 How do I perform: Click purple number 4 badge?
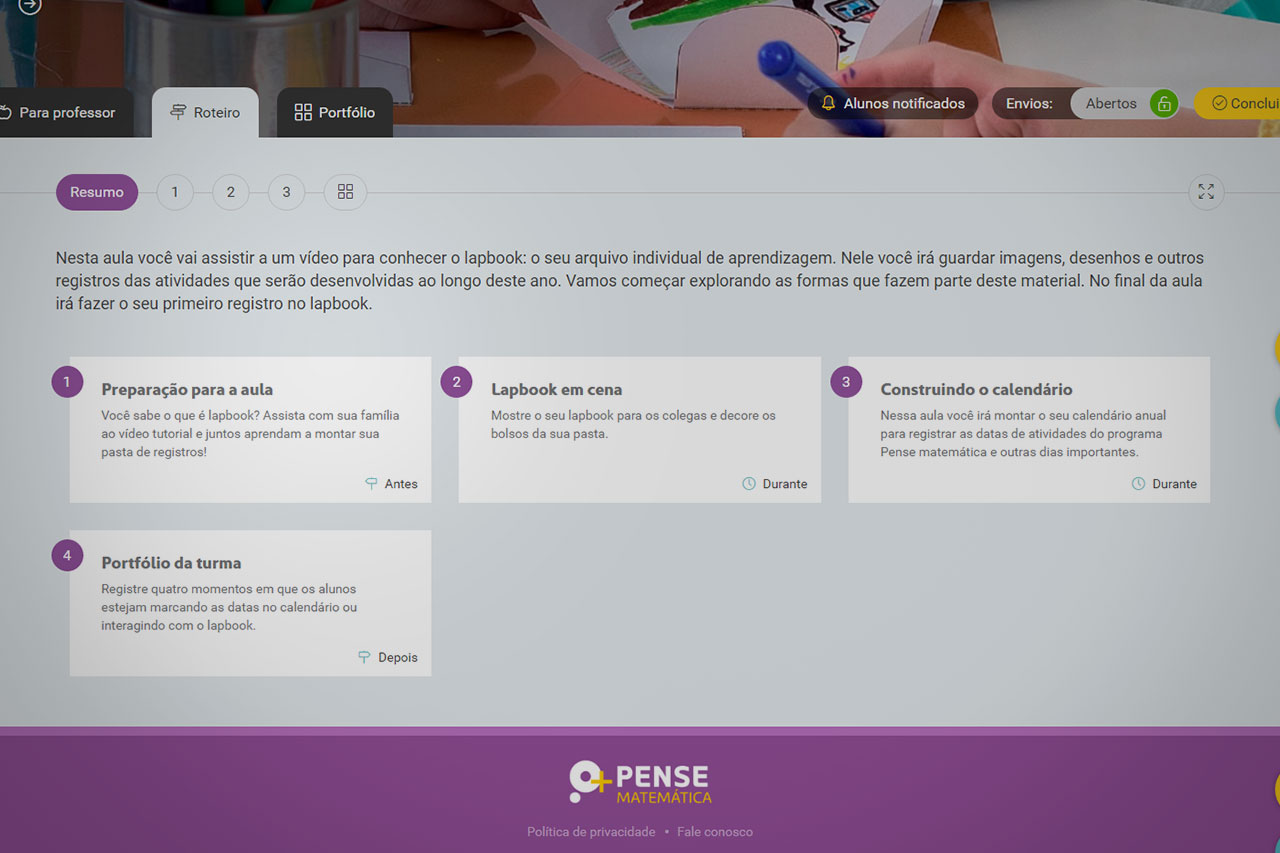[67, 555]
